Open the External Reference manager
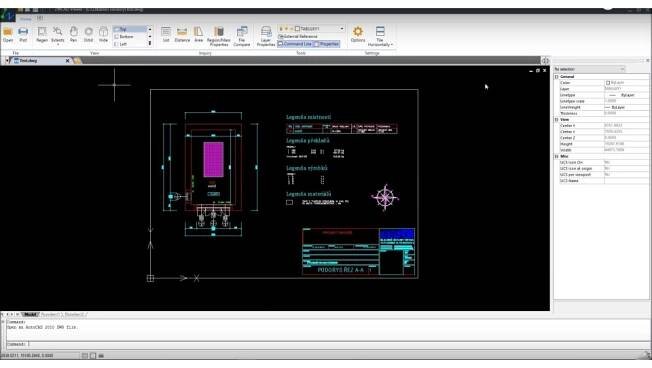Viewport: 652px width, 368px height. point(297,37)
